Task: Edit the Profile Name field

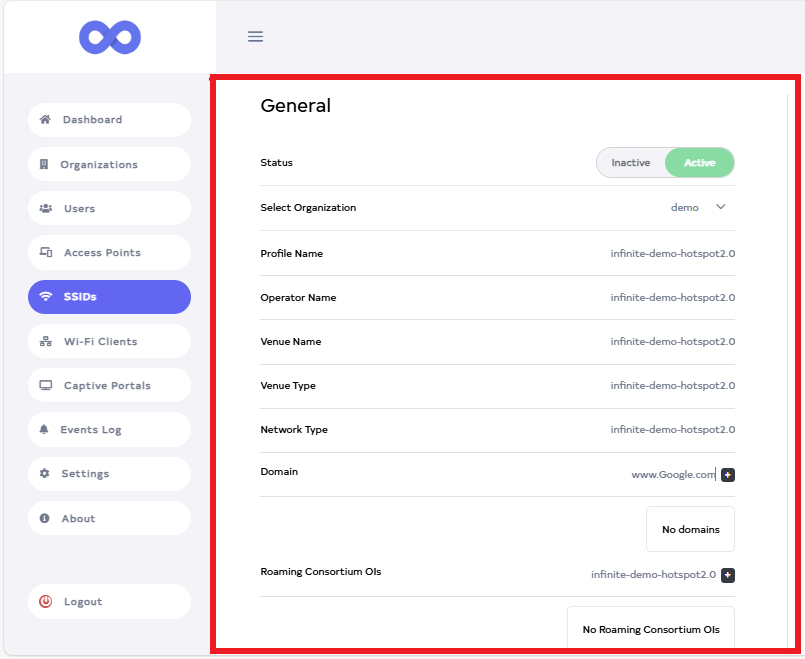Action: pos(672,254)
